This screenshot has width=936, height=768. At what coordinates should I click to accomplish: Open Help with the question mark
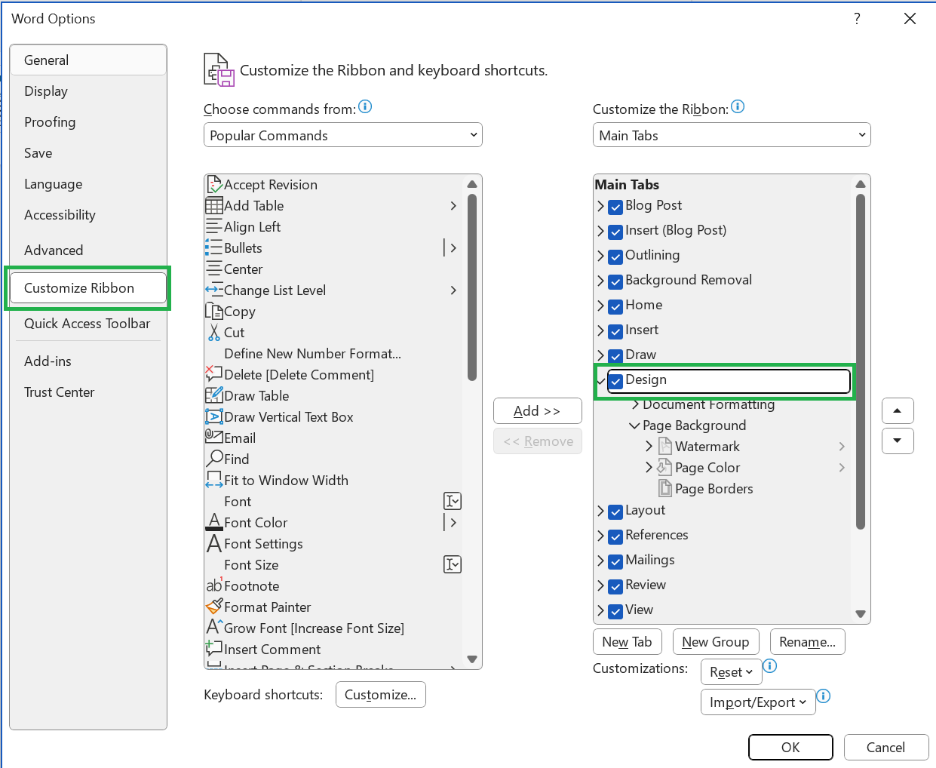(x=857, y=18)
